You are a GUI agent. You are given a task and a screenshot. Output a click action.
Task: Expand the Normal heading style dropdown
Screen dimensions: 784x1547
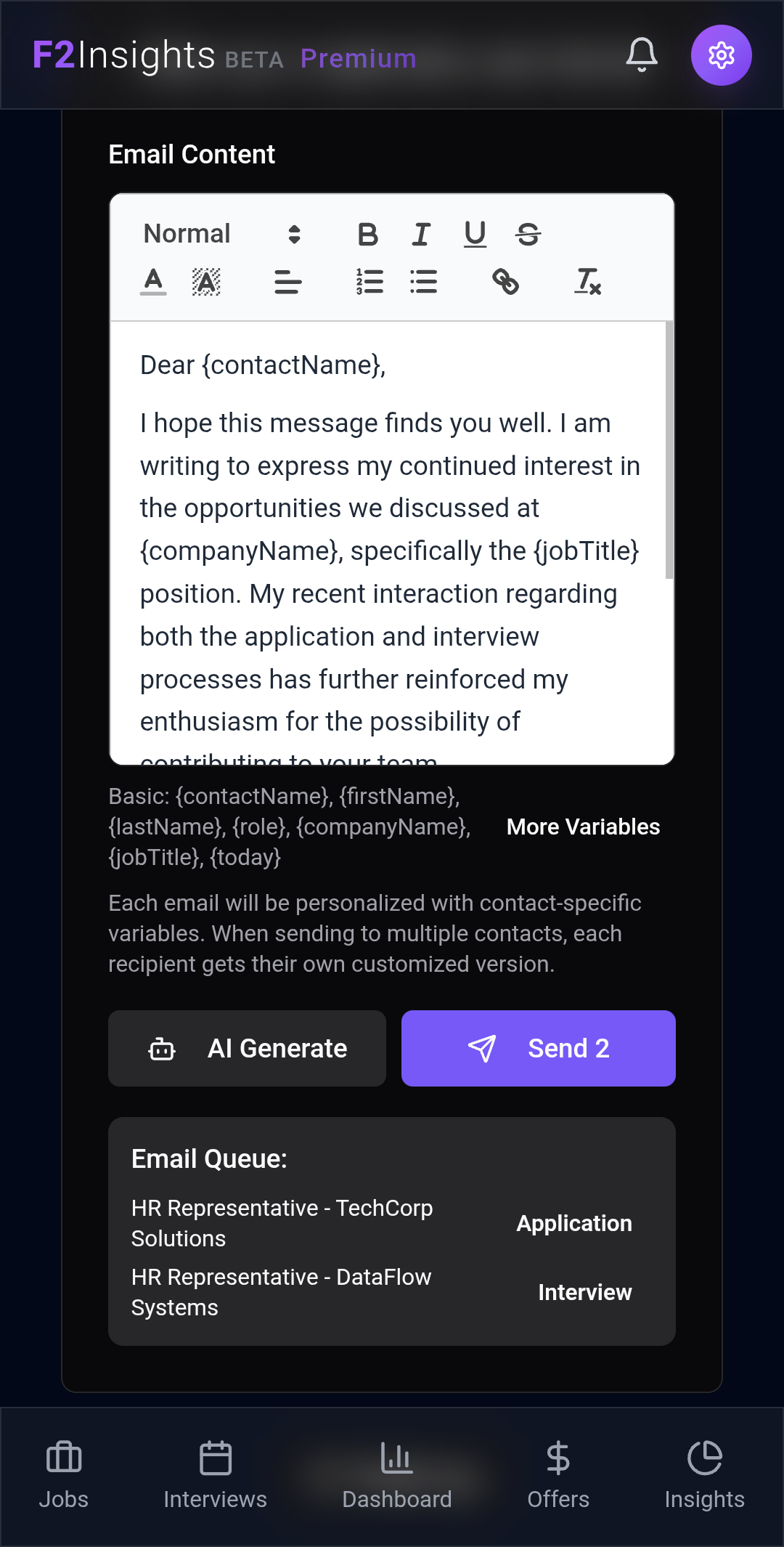222,234
